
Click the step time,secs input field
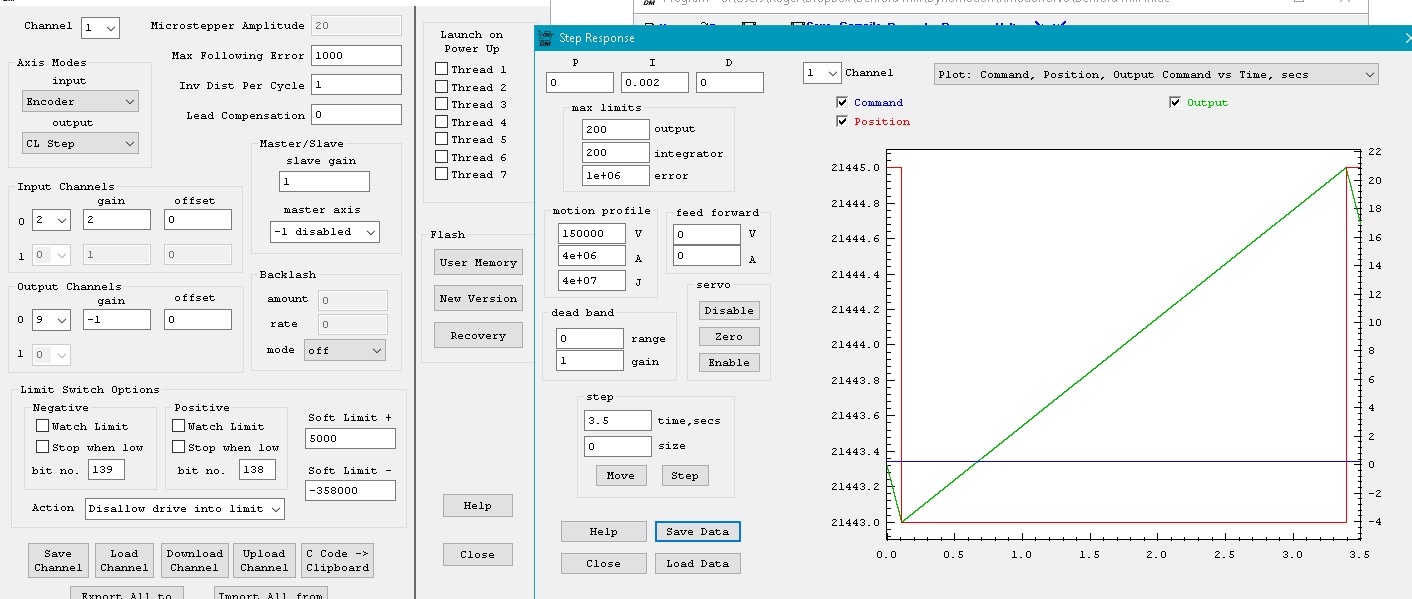[617, 420]
